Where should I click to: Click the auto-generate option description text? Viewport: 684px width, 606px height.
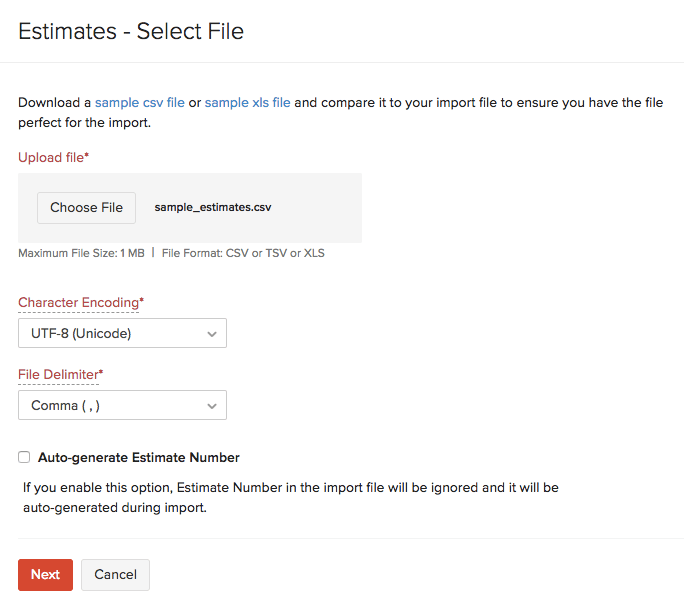(x=290, y=497)
